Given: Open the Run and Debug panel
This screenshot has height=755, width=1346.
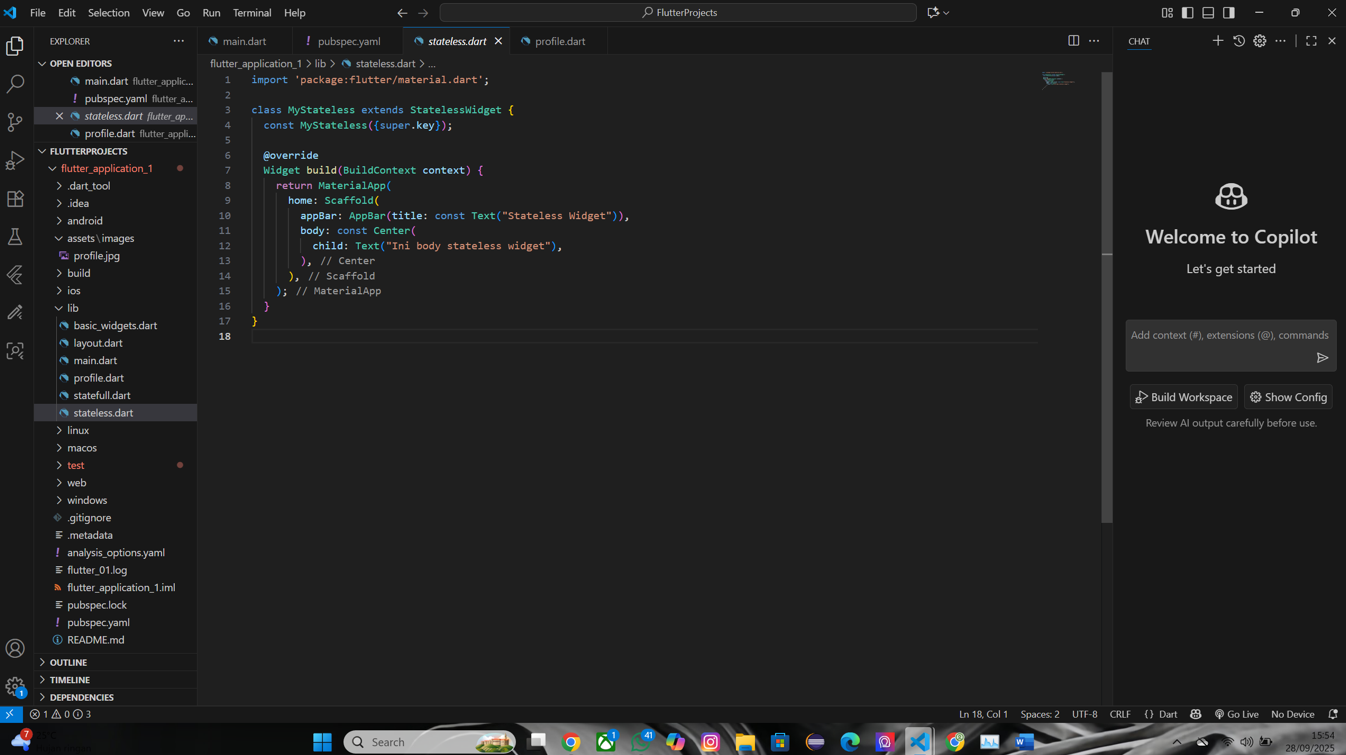Looking at the screenshot, I should click(15, 160).
